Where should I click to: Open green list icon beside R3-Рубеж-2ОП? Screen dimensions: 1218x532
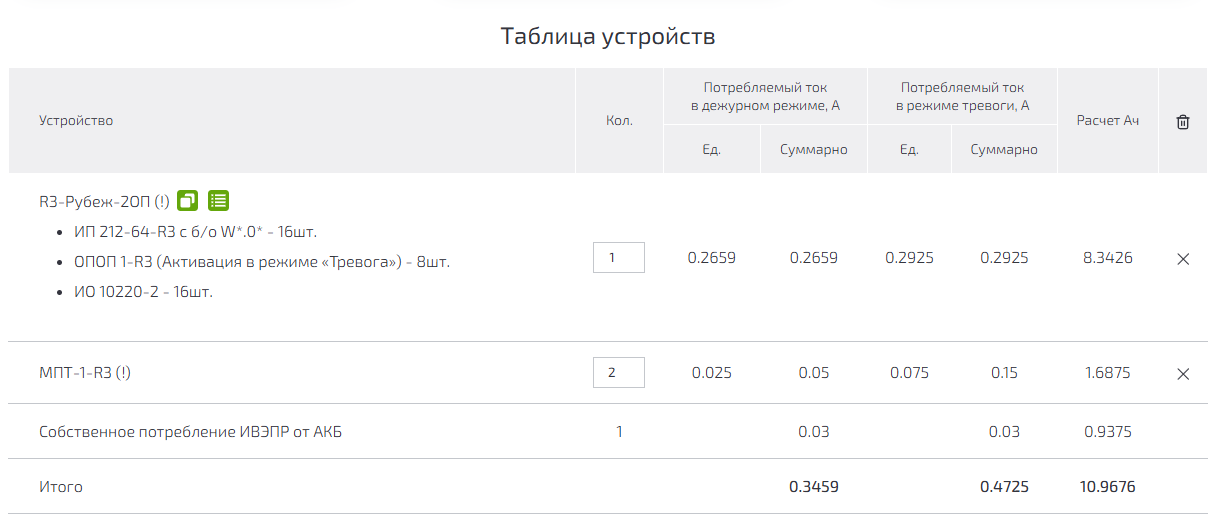[219, 201]
